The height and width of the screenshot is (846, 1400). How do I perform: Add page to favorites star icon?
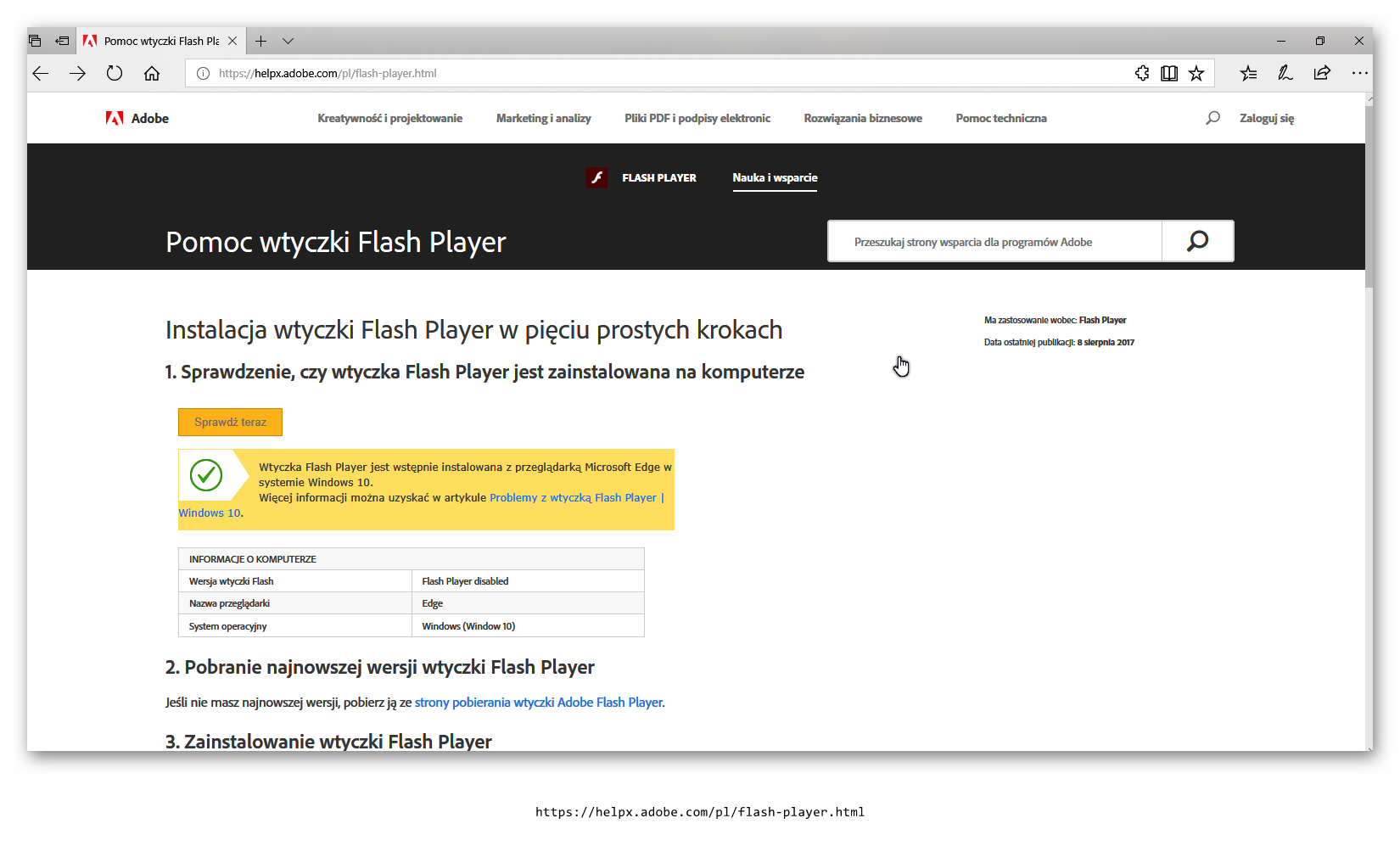[1196, 73]
